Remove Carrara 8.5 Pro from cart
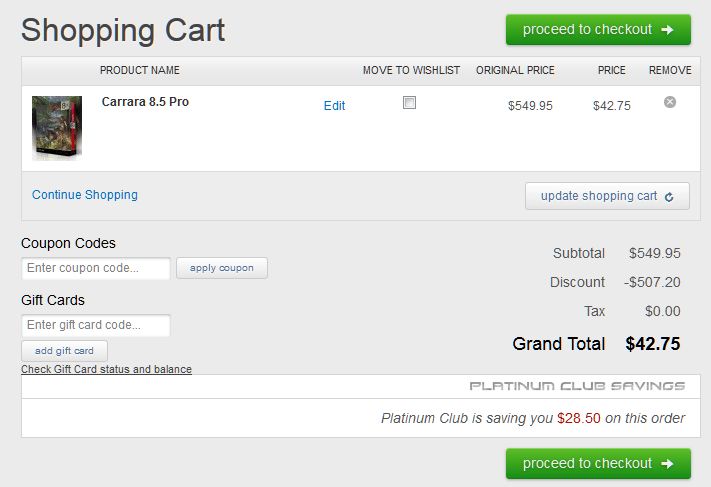 (670, 102)
